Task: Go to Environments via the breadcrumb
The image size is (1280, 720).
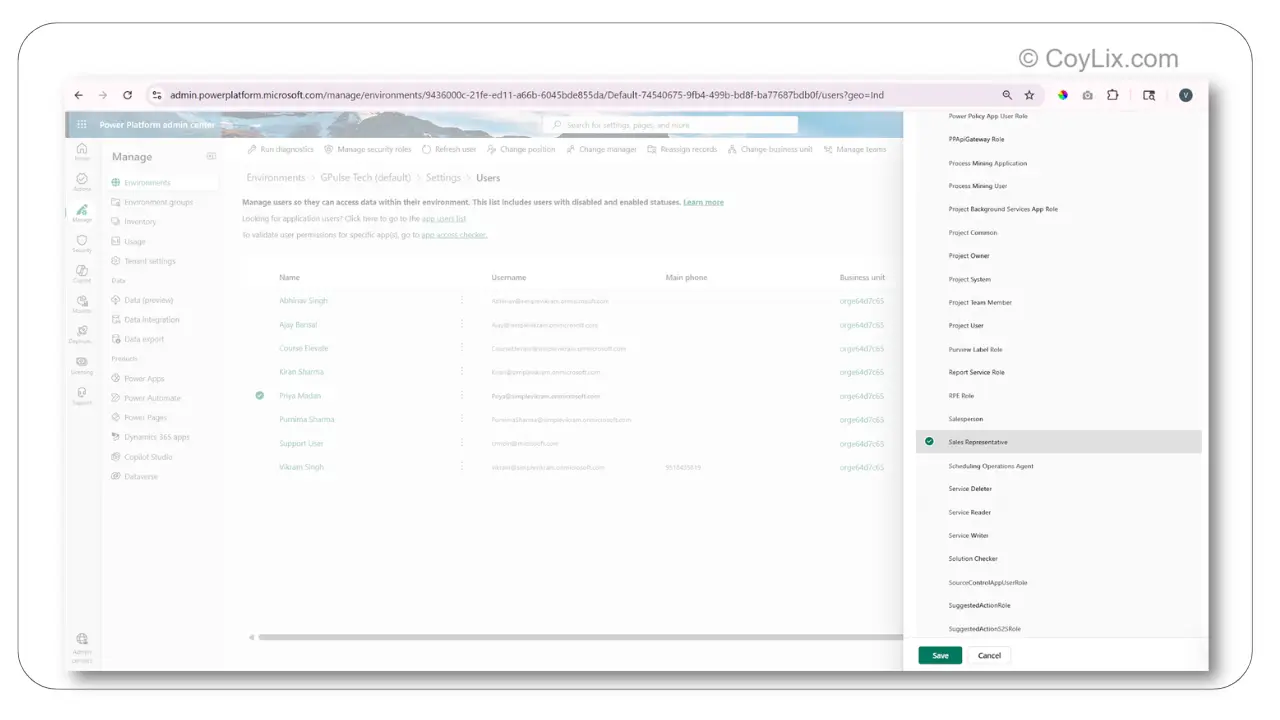Action: [277, 177]
